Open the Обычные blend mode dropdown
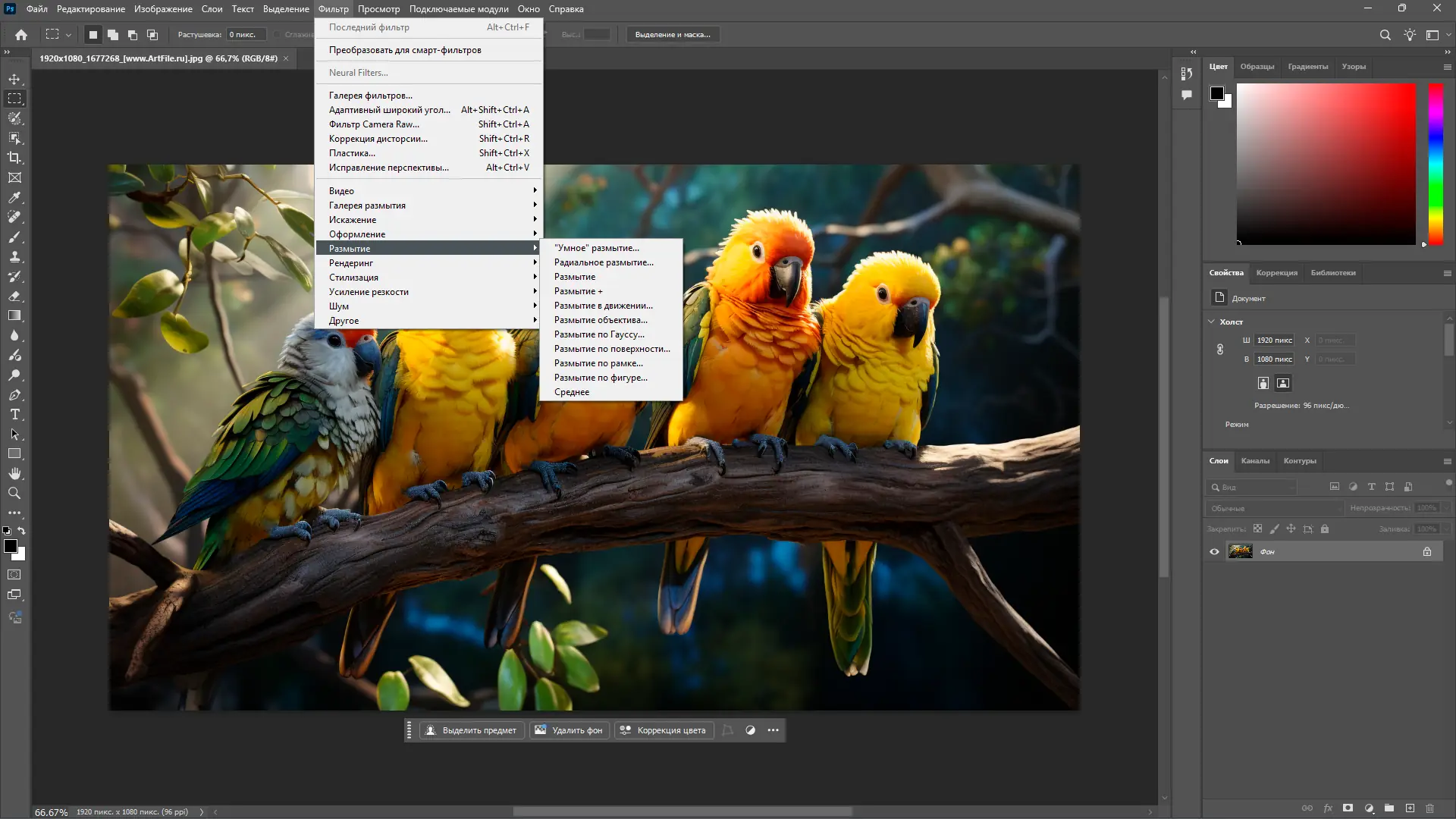1456x819 pixels. pyautogui.click(x=1274, y=508)
